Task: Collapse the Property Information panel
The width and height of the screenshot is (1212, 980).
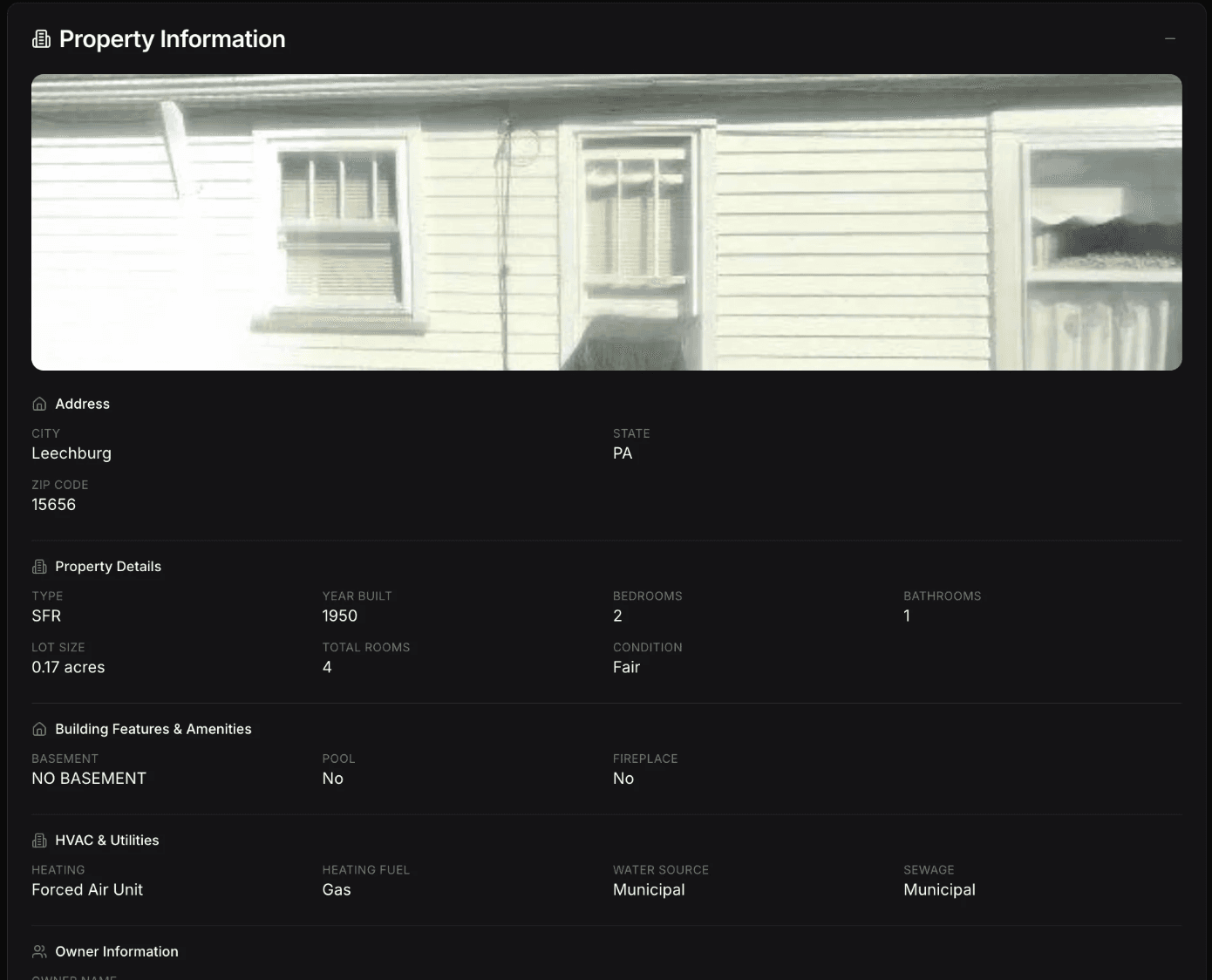Action: click(x=1169, y=38)
